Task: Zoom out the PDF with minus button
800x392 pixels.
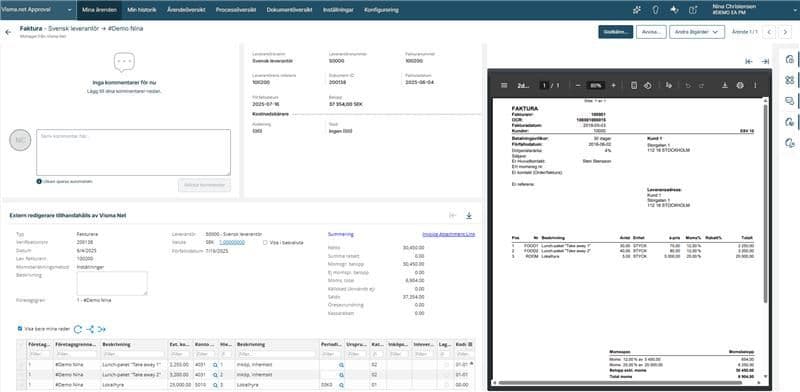Action: tap(578, 85)
